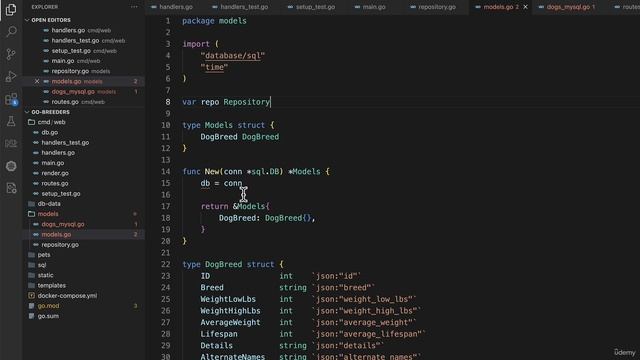Viewport: 640px width, 360px height.
Task: Open main.go in project tree
Action: pyautogui.click(x=53, y=163)
